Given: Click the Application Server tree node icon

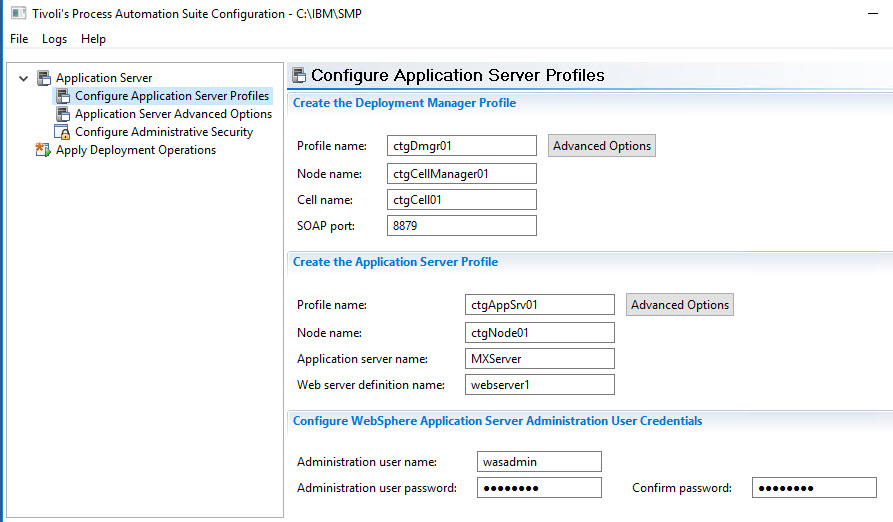Looking at the screenshot, I should coord(44,78).
